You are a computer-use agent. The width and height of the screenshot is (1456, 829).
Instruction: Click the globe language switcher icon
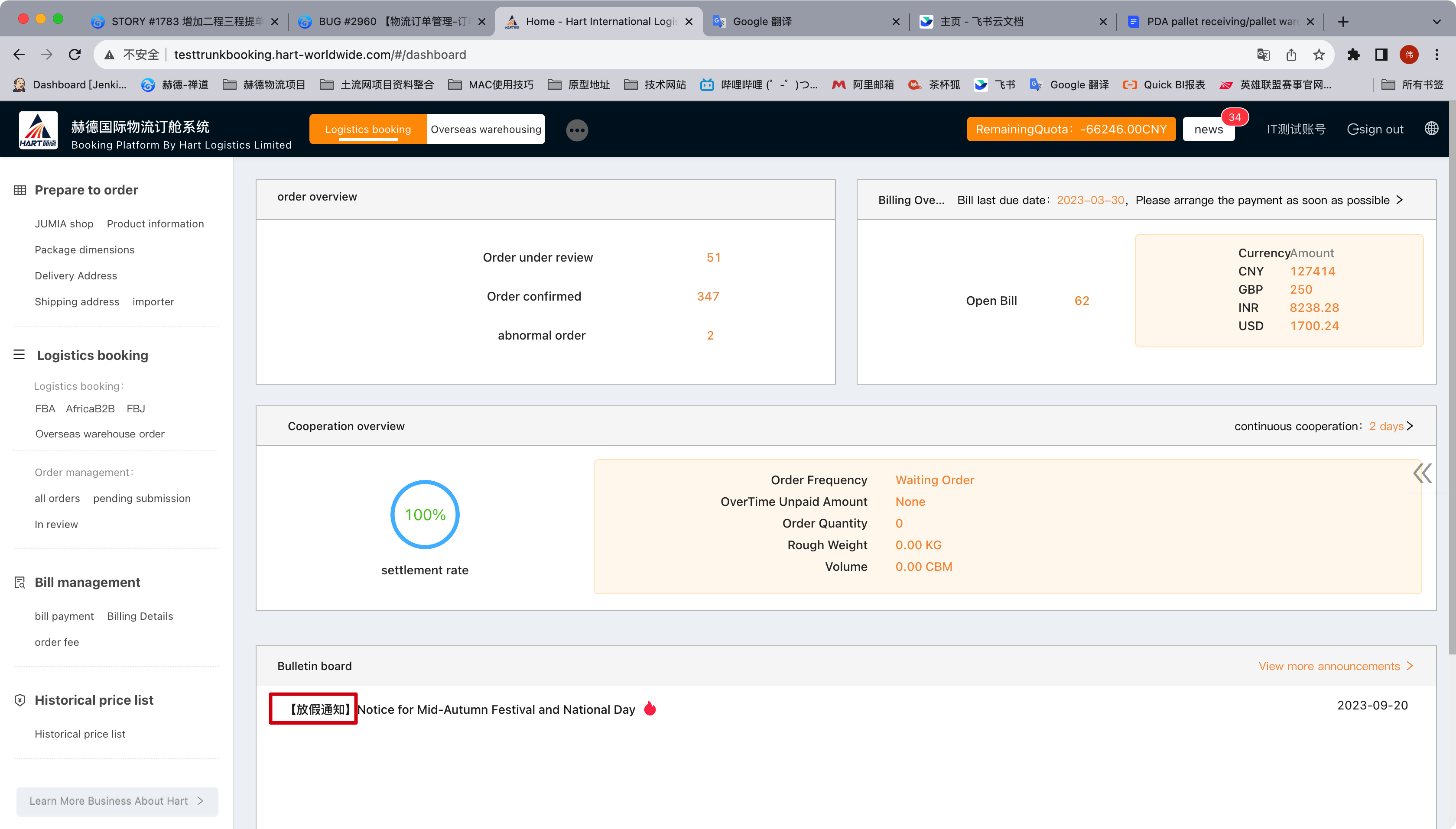pos(1431,129)
